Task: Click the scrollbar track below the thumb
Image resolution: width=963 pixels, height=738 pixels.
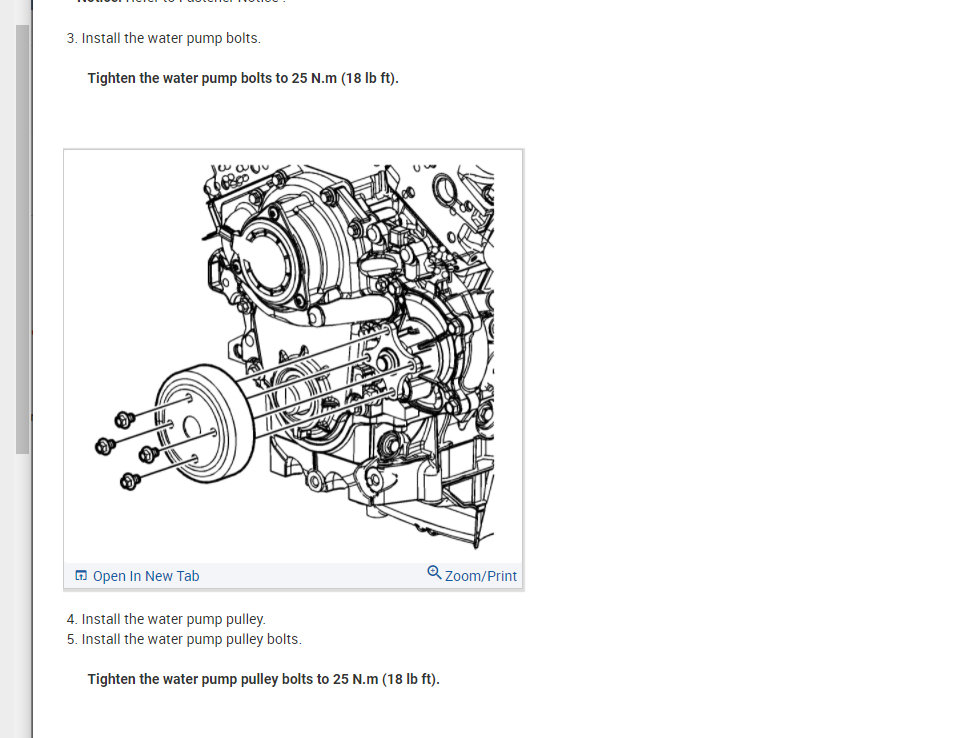Action: (x=23, y=596)
